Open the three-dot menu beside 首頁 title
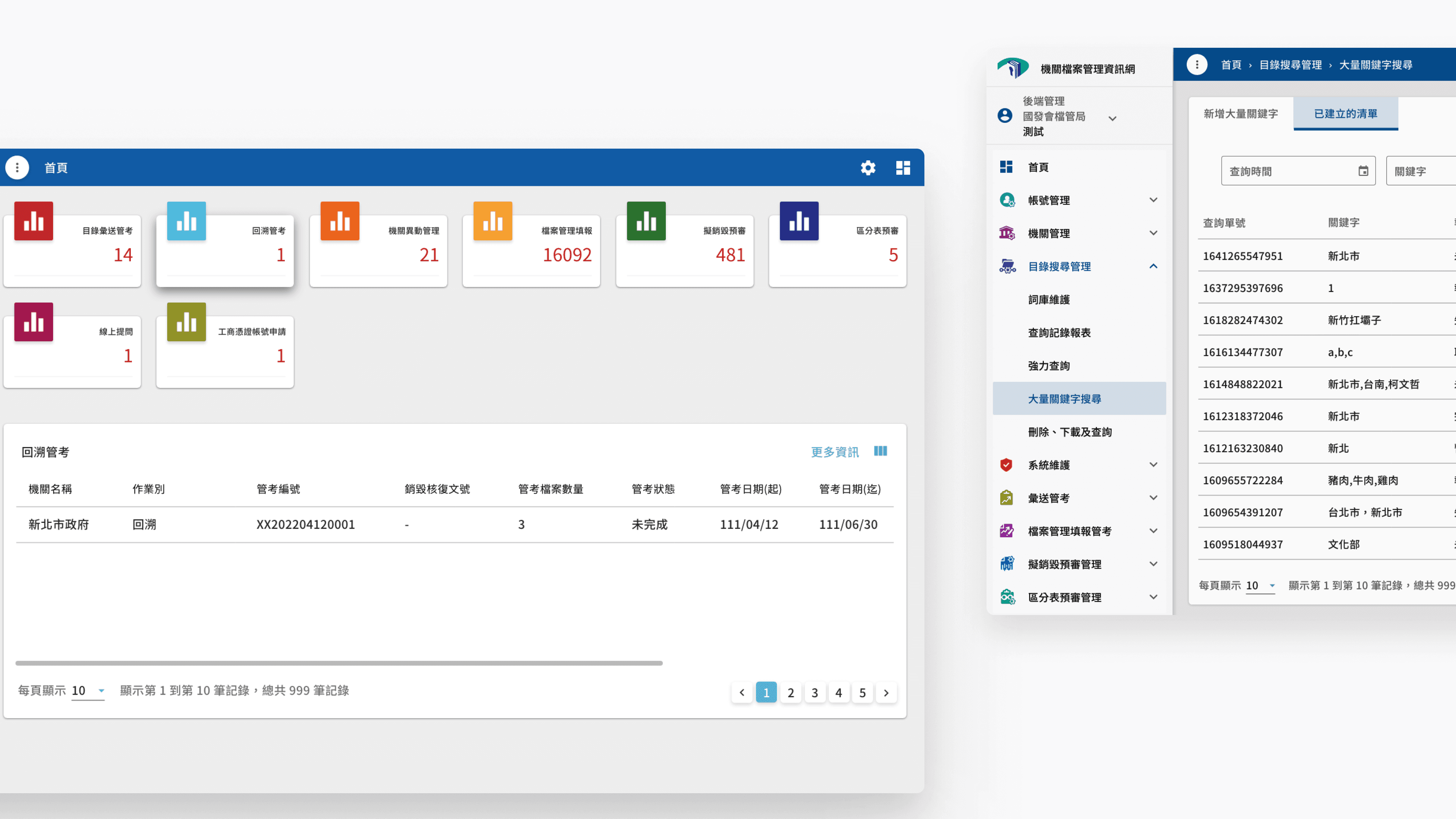Image resolution: width=1456 pixels, height=819 pixels. pos(17,168)
